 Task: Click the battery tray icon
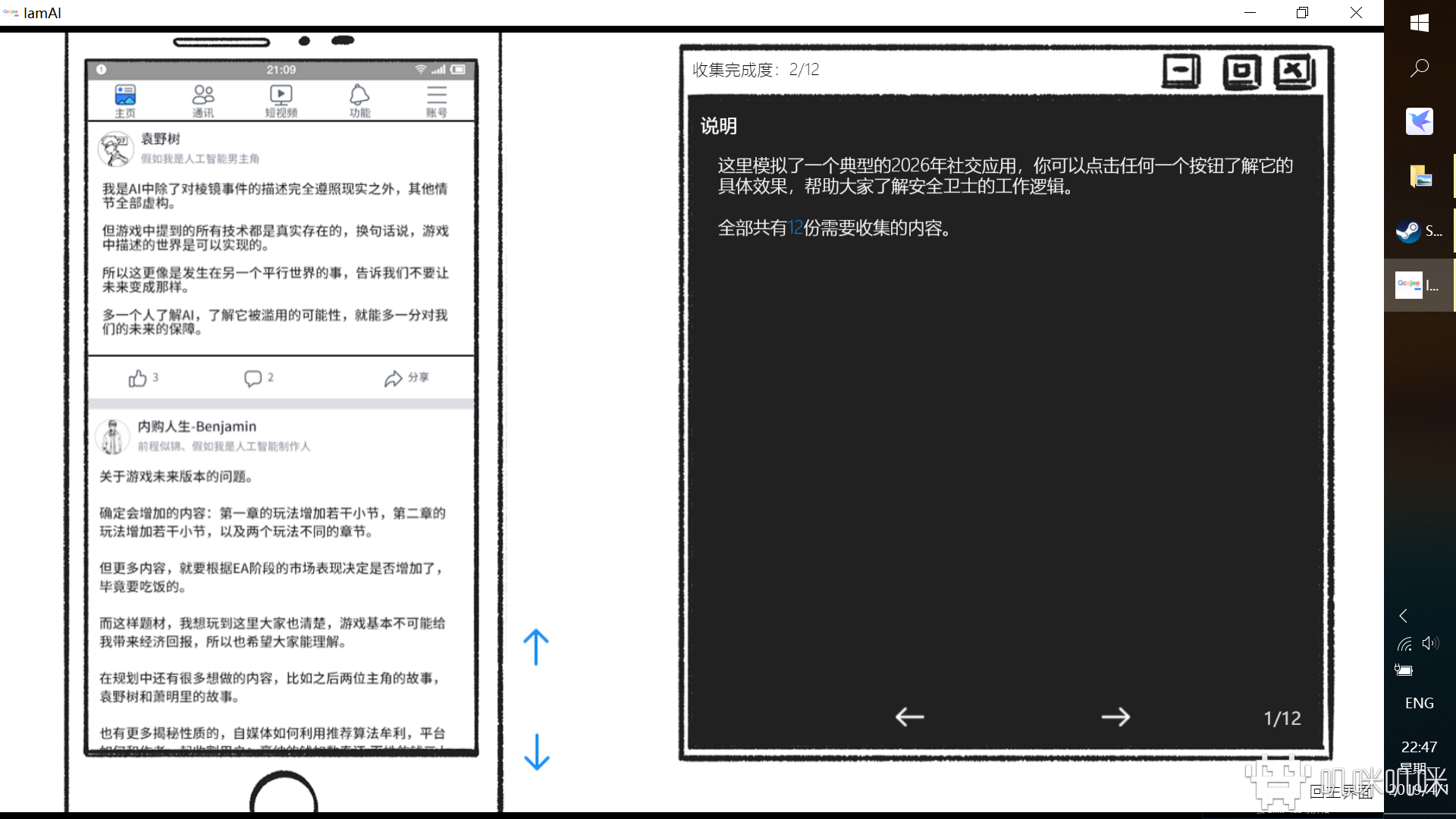(1404, 670)
